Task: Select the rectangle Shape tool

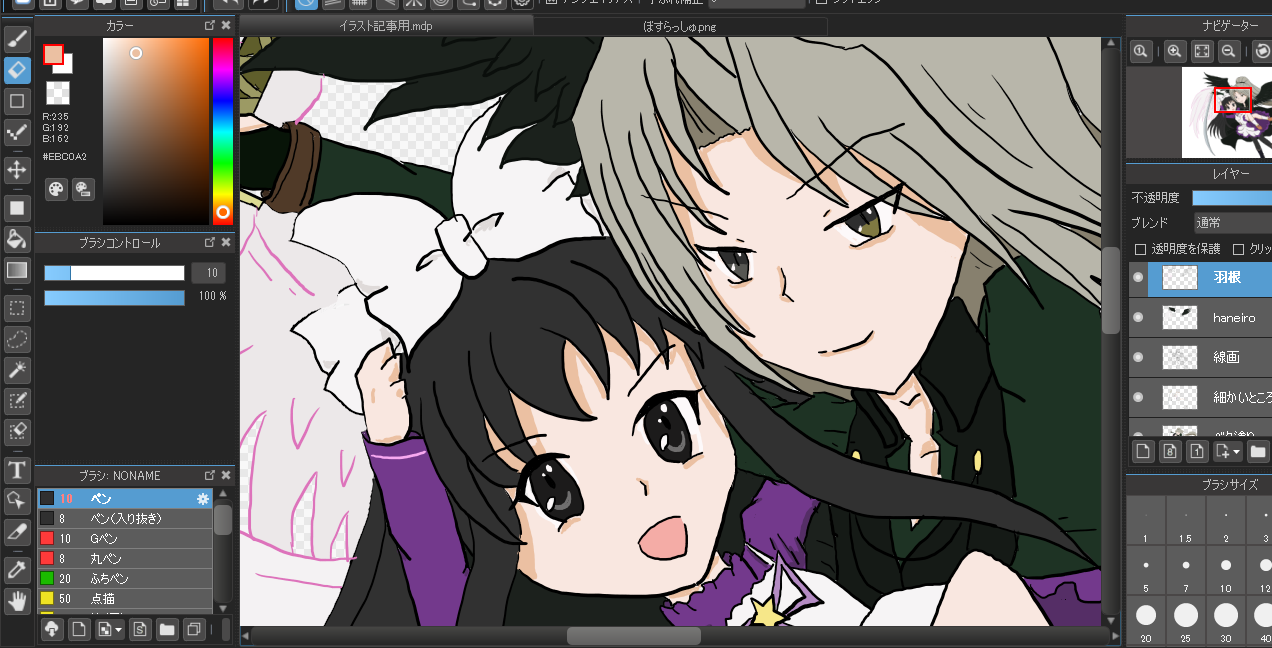Action: tap(17, 101)
